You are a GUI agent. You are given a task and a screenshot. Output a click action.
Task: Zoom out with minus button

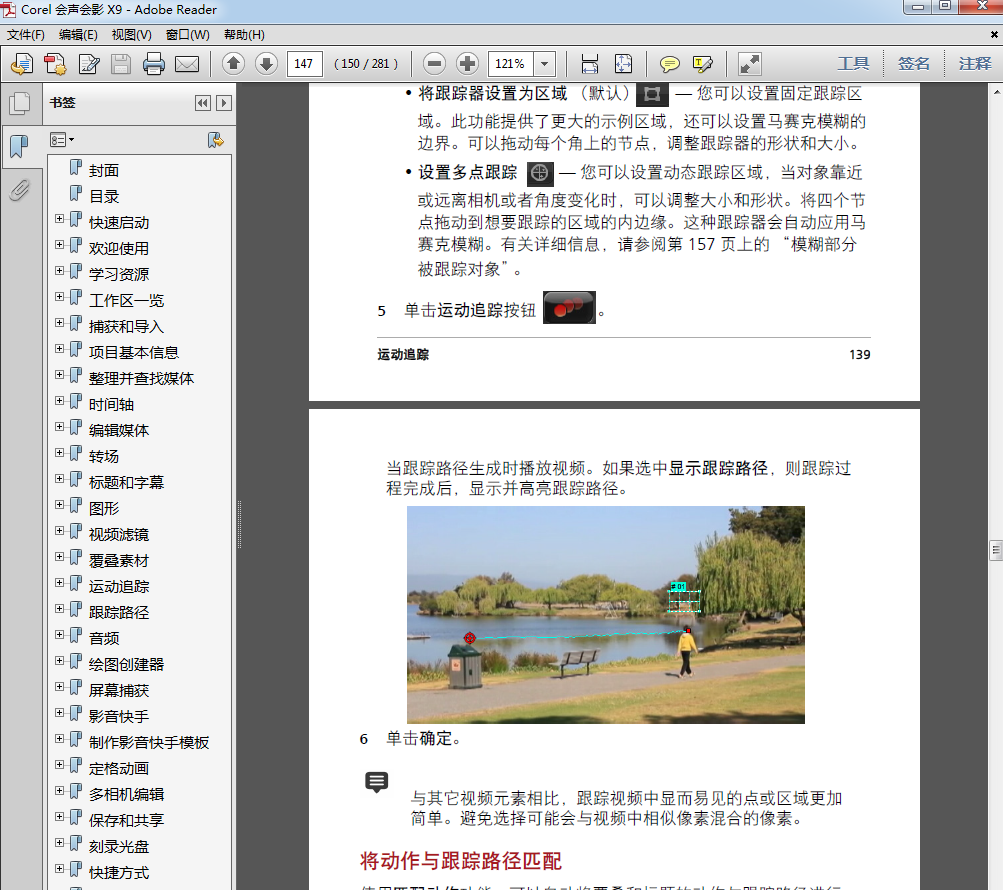click(434, 63)
